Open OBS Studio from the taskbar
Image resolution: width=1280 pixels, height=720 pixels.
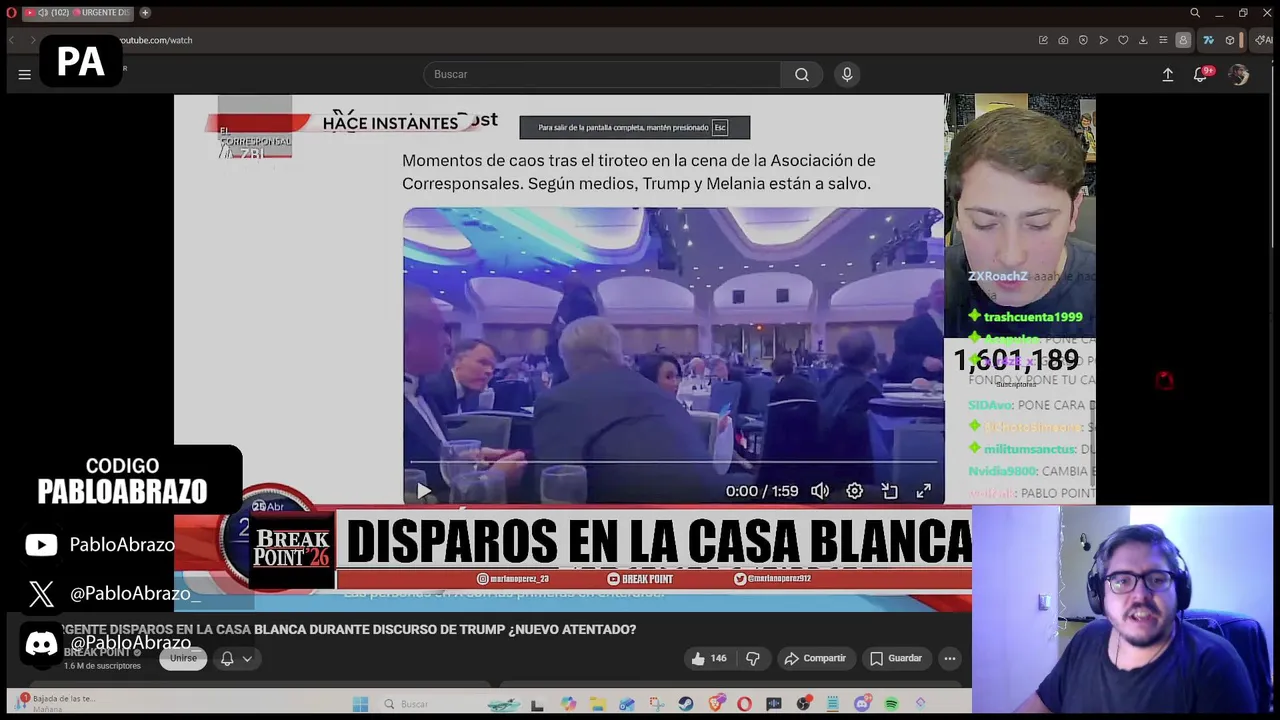pyautogui.click(x=804, y=704)
